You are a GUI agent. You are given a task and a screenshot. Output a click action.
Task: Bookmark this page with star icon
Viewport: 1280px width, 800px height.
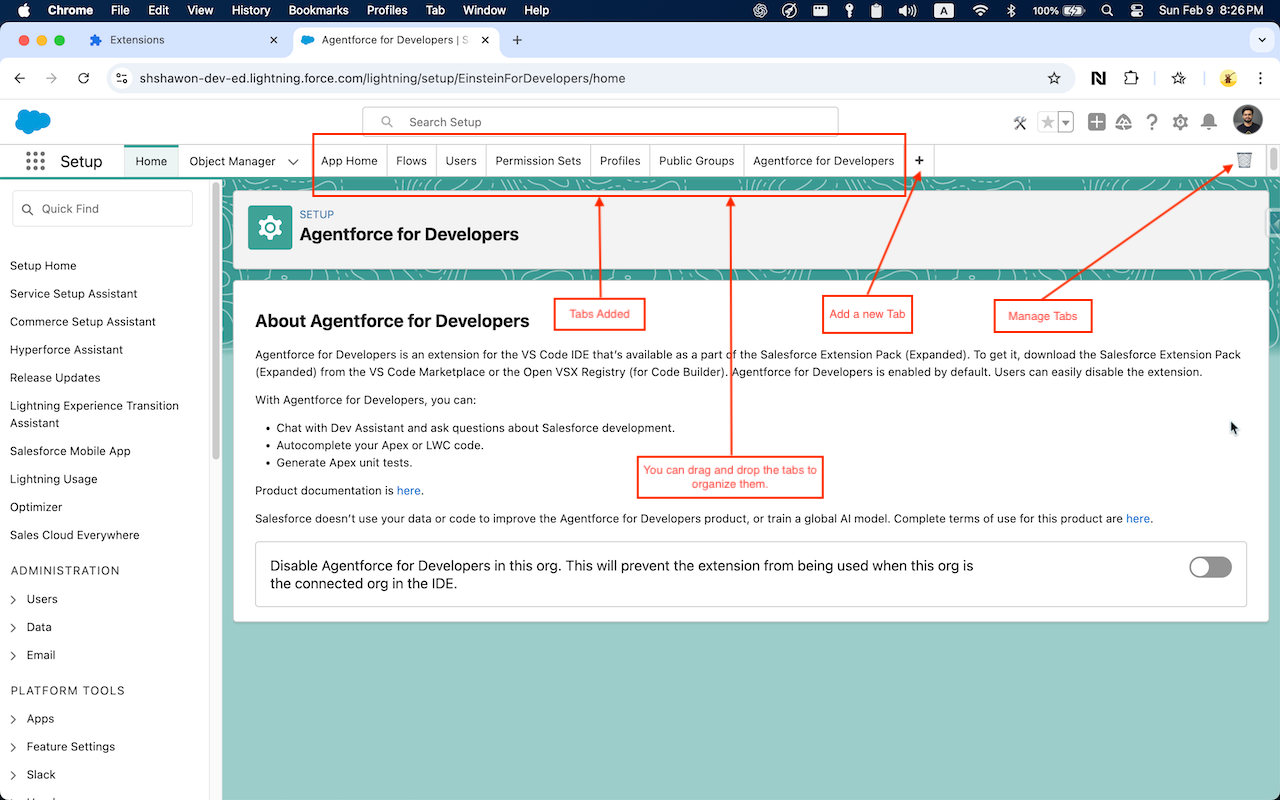[1053, 78]
